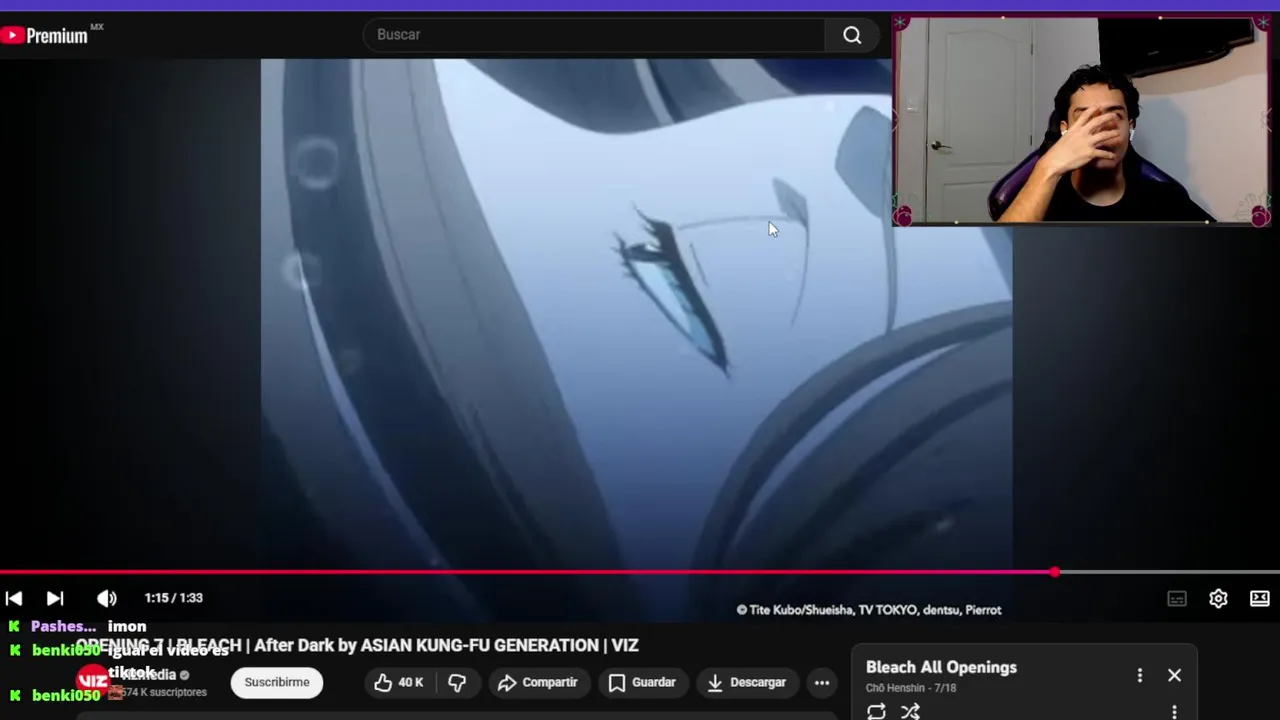Open the playlist panel three-dot options menu
Screen dimensions: 1280x720
[x=1139, y=675]
